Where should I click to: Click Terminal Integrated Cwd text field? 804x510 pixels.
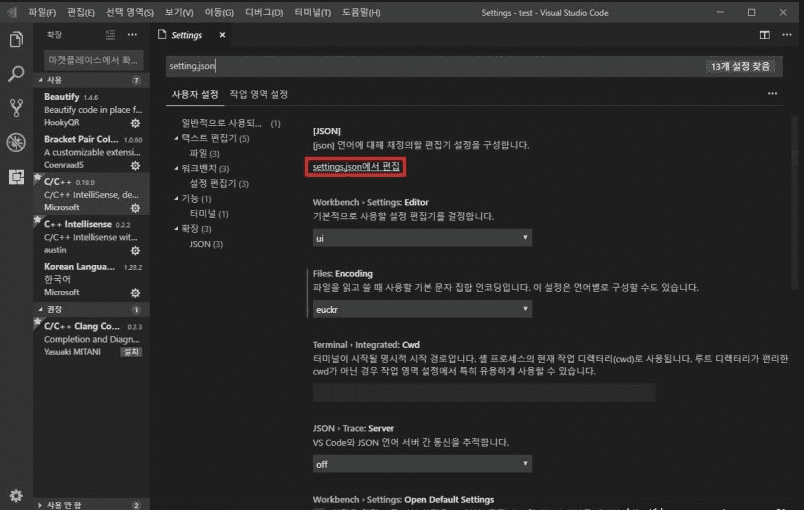click(x=484, y=393)
